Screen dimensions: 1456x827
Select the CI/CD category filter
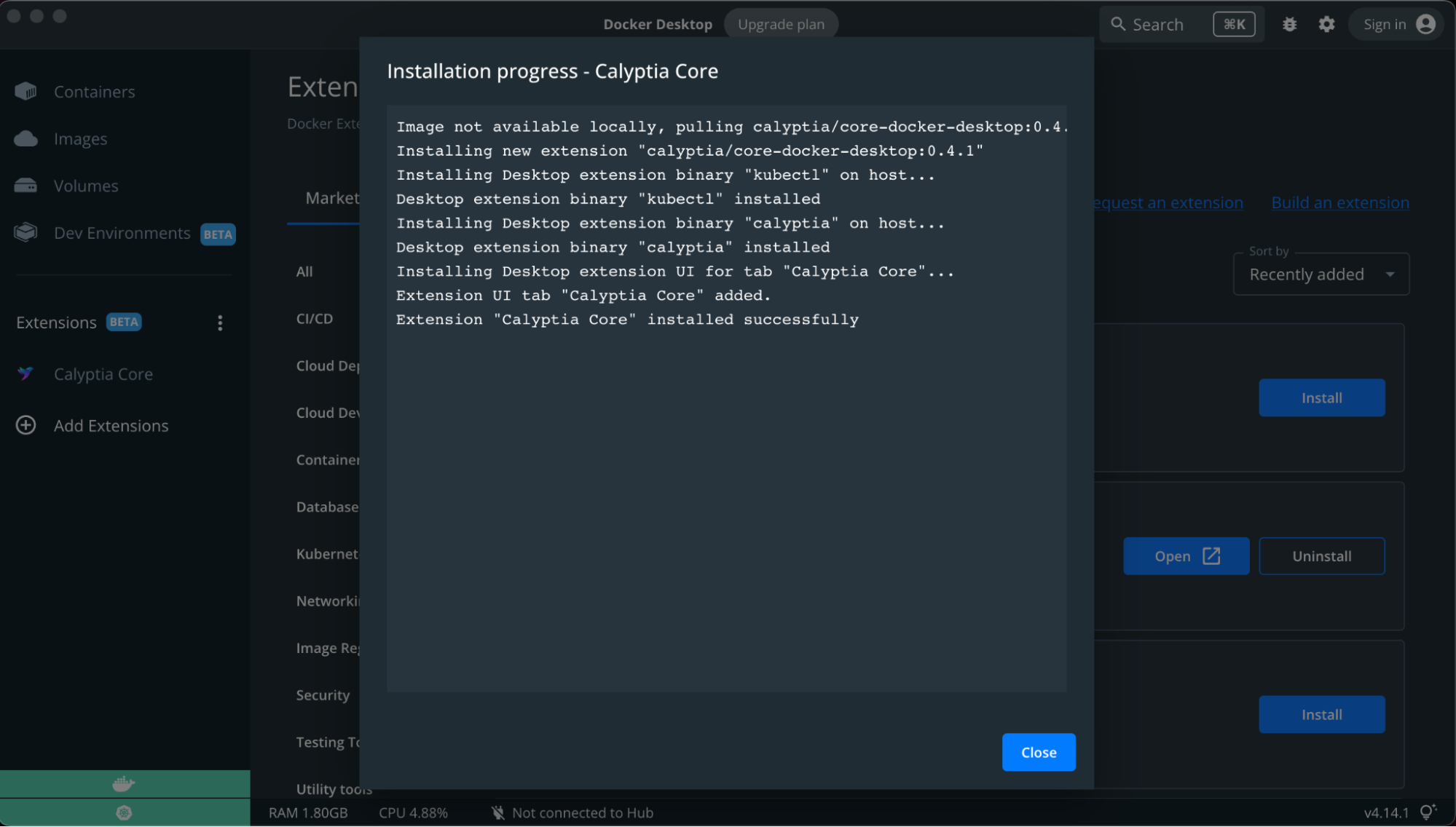point(314,317)
